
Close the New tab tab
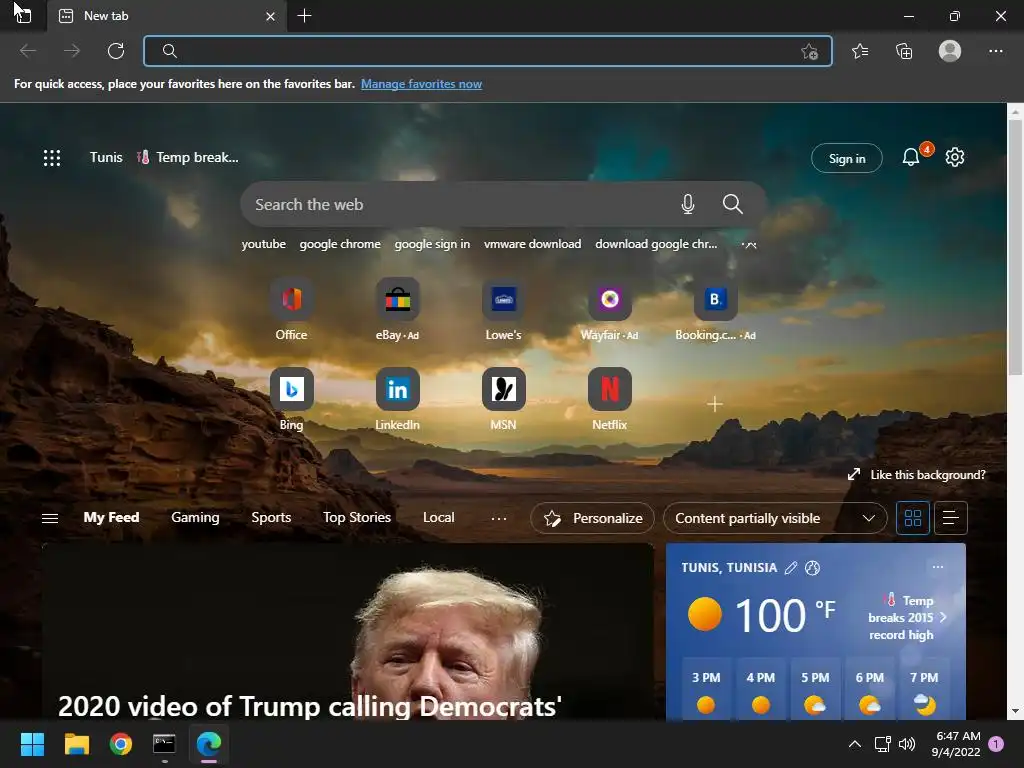pos(270,16)
